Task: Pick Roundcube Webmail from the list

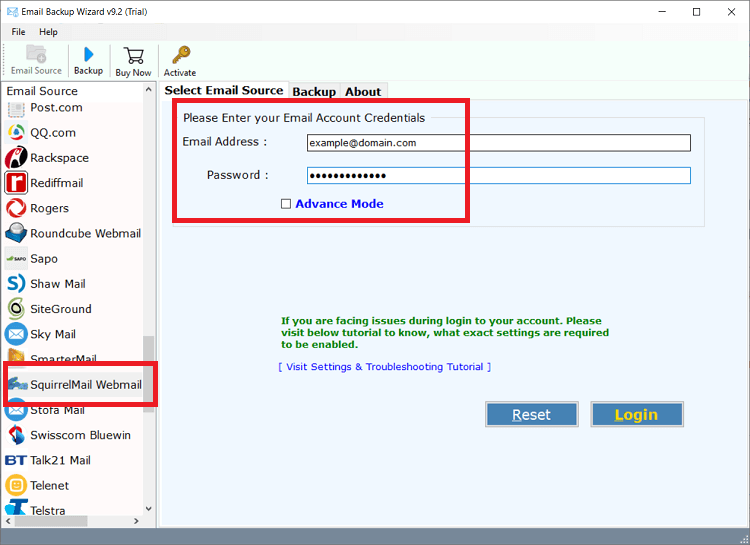Action: tap(85, 233)
